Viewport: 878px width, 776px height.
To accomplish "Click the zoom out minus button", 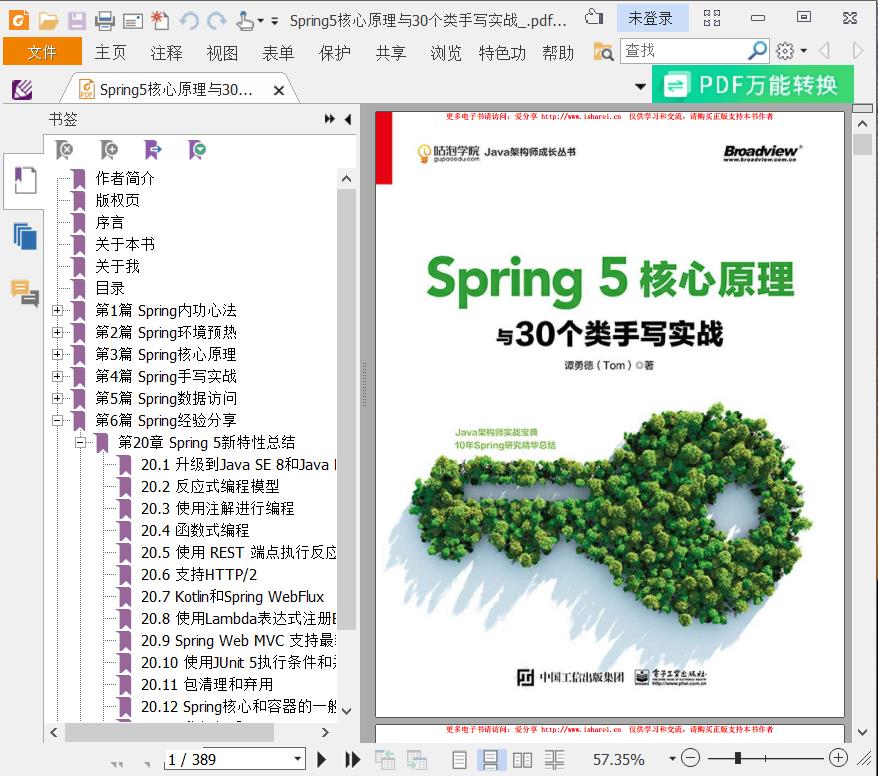I will click(690, 758).
